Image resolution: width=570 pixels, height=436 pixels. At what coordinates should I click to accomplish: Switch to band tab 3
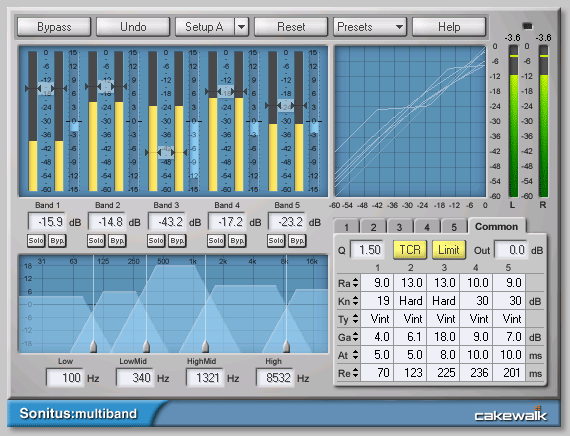(400, 227)
